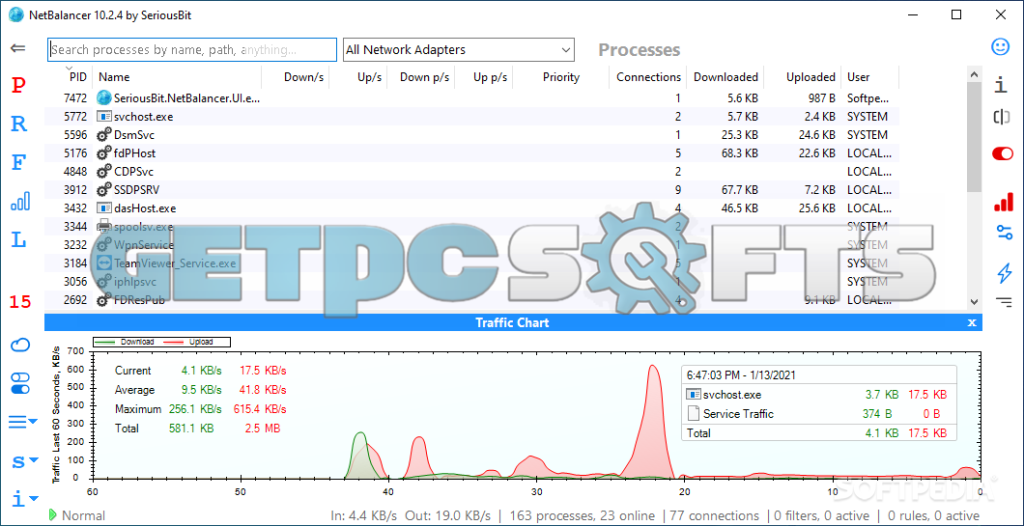Click the 68.3 KB downloaded cell
1024x526 pixels.
pyautogui.click(x=737, y=154)
